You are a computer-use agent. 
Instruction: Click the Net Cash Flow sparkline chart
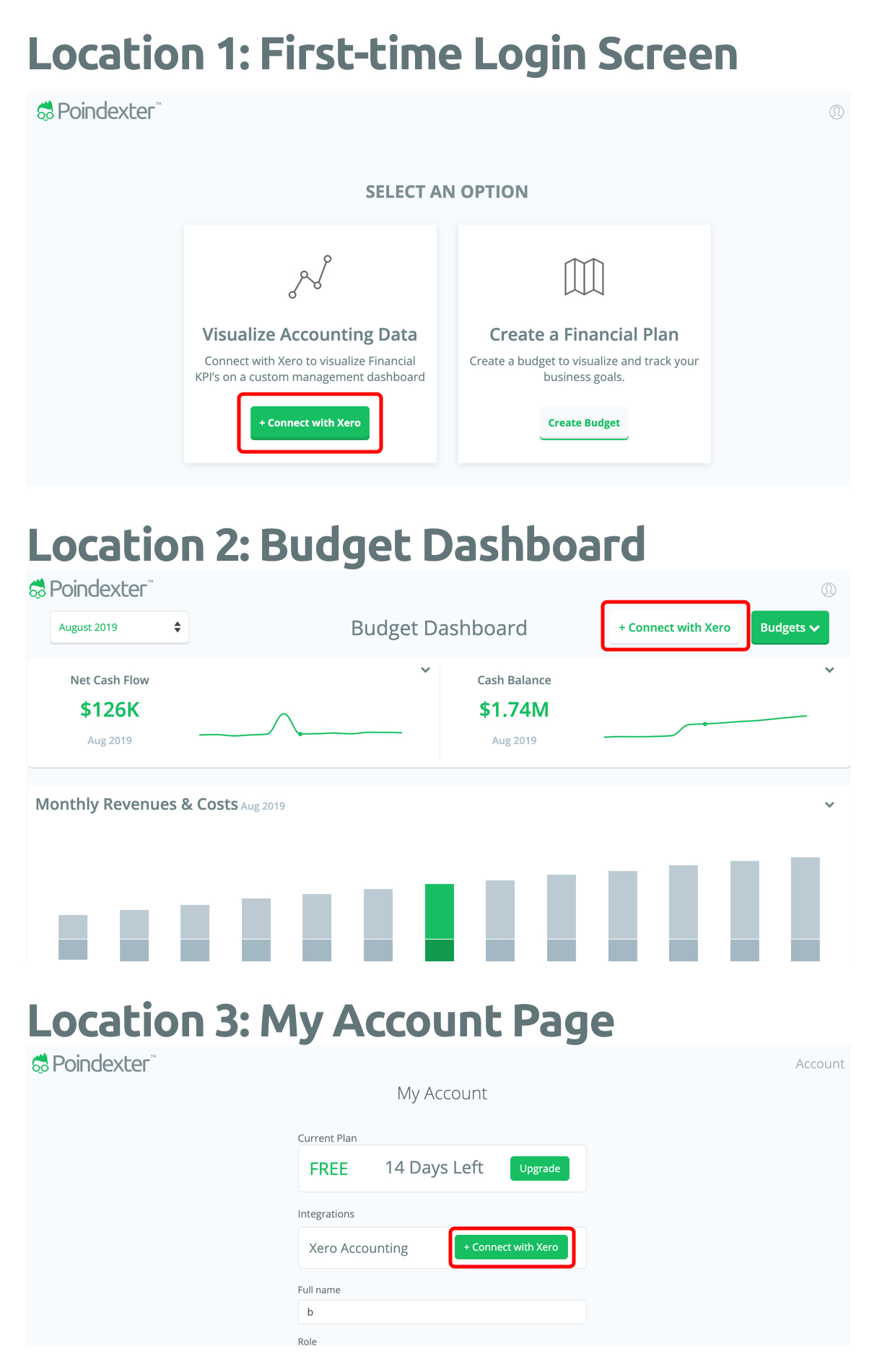300,725
